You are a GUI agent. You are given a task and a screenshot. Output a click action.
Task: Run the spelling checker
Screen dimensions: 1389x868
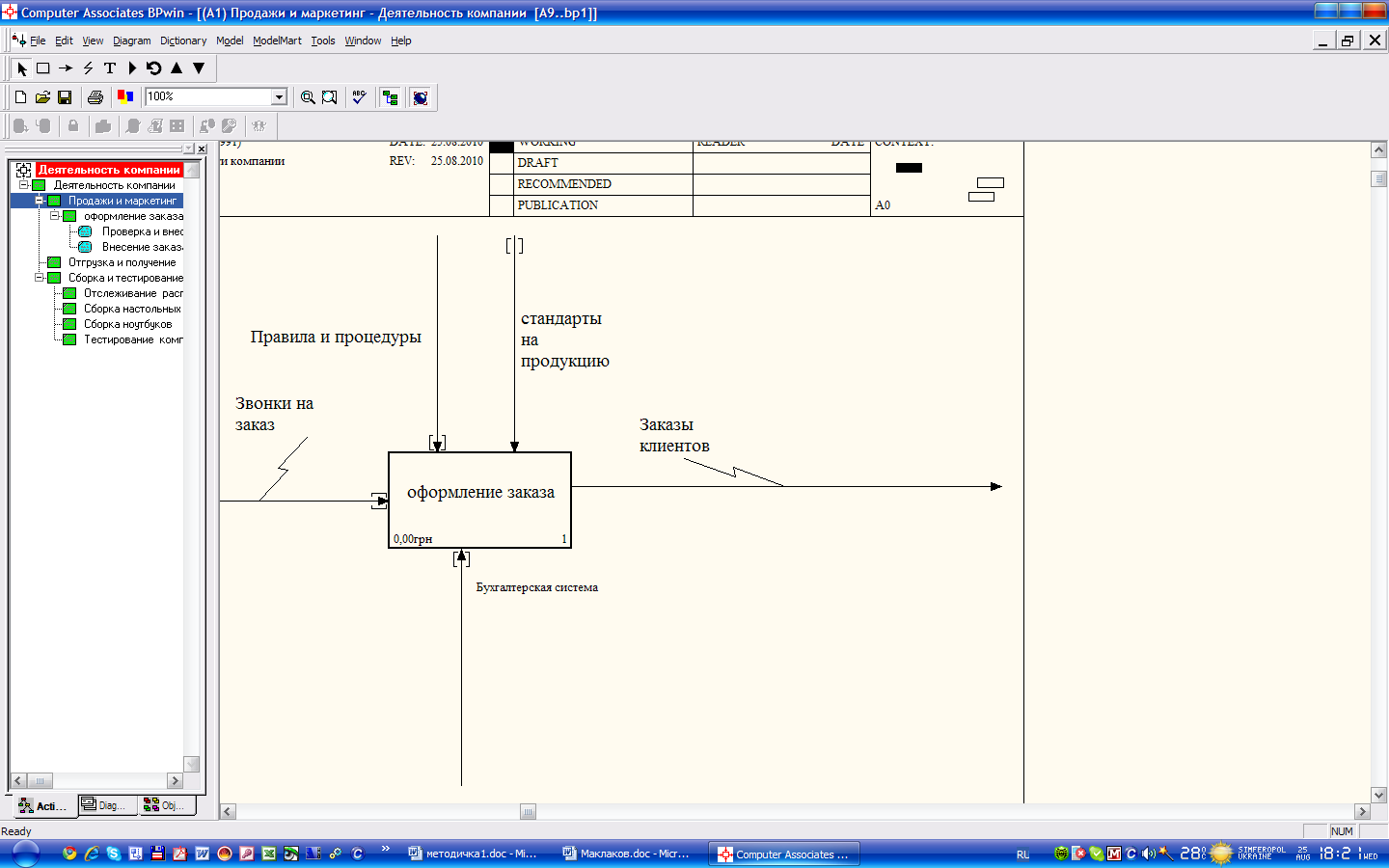click(359, 97)
